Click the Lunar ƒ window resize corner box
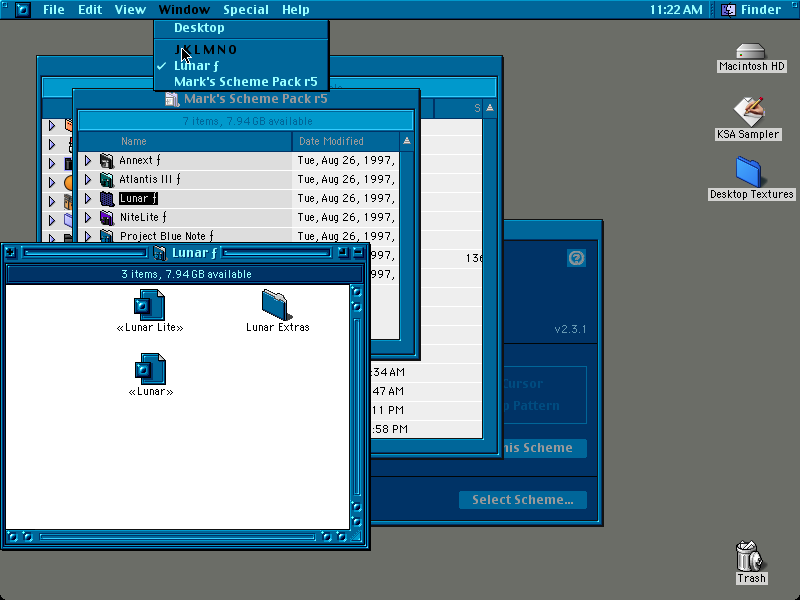This screenshot has height=600, width=800. [357, 537]
